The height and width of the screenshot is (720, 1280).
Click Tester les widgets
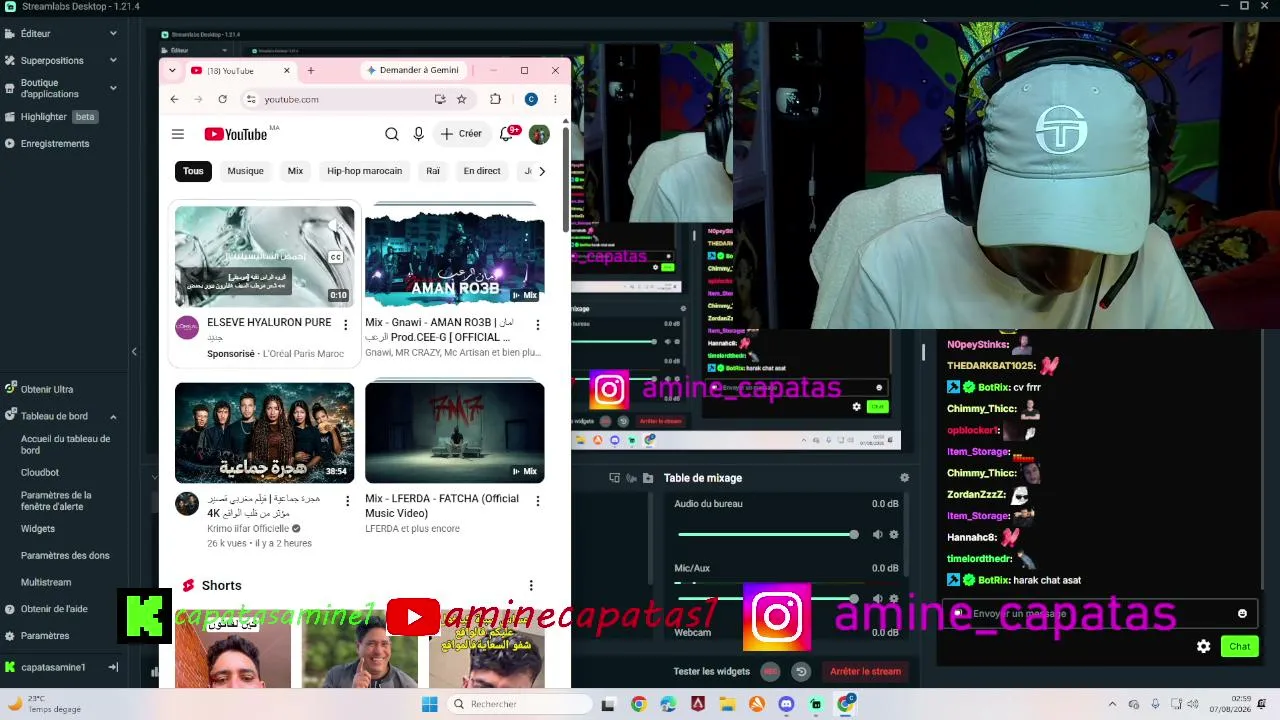[712, 672]
